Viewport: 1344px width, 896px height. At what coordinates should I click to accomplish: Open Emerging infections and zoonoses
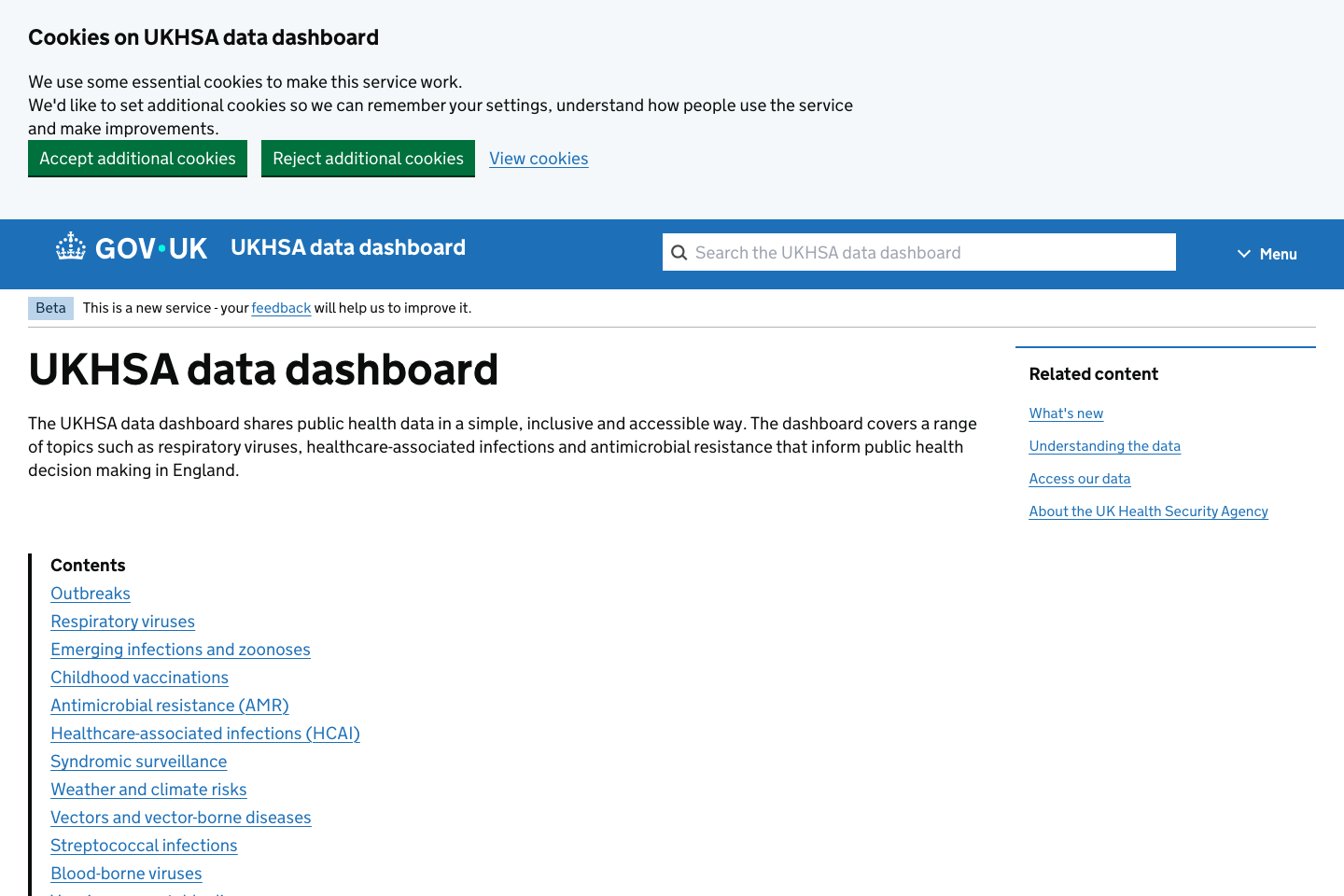180,649
